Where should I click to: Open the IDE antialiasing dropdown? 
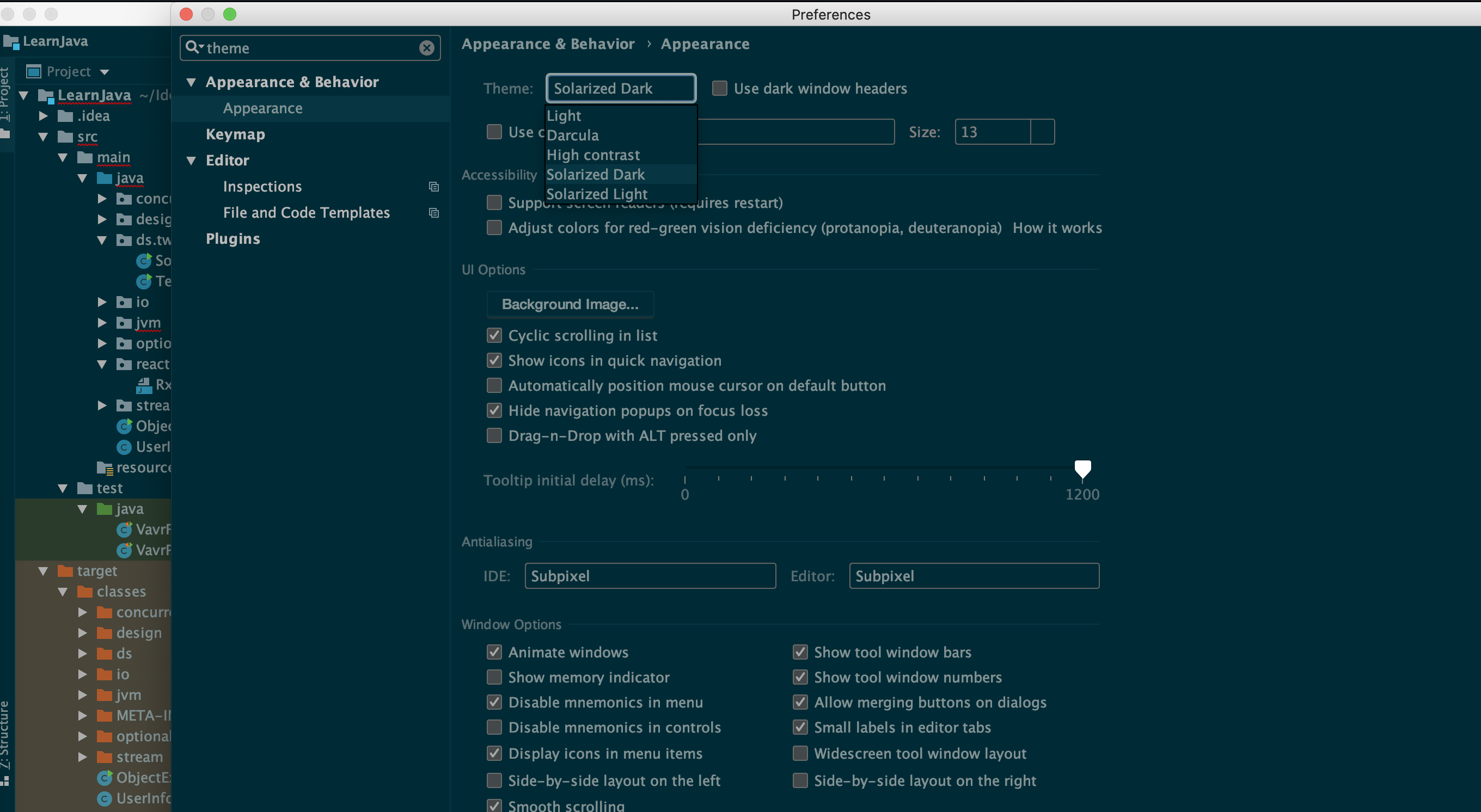click(650, 576)
